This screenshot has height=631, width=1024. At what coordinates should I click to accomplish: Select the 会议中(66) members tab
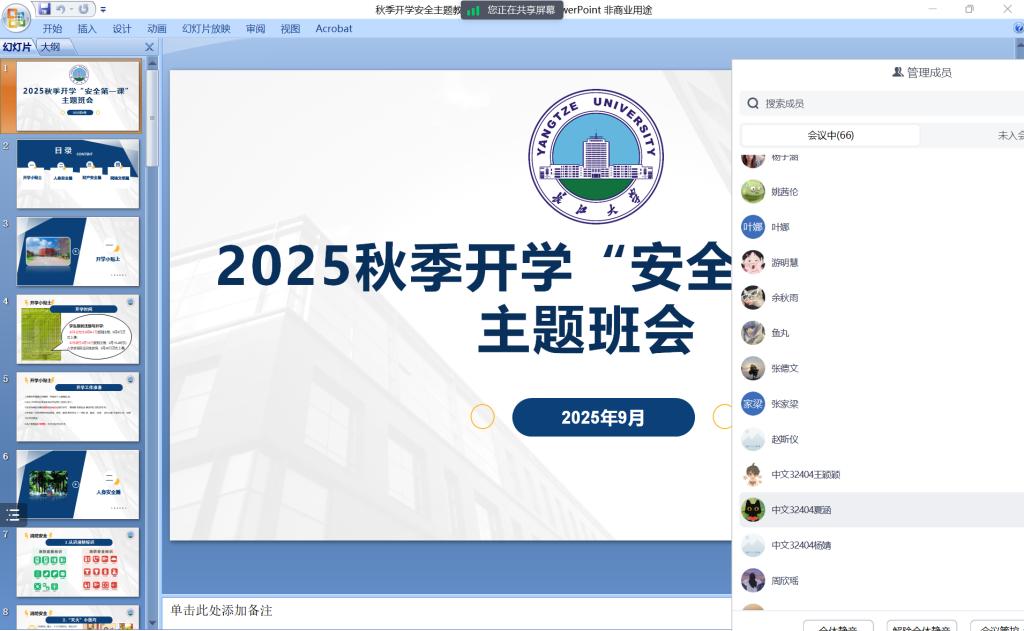pyautogui.click(x=830, y=135)
